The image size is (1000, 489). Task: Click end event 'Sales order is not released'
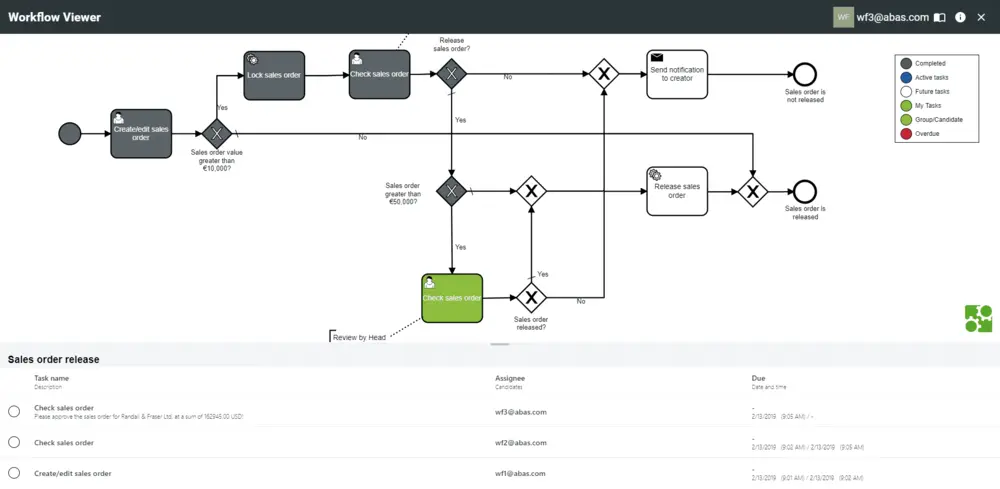805,74
